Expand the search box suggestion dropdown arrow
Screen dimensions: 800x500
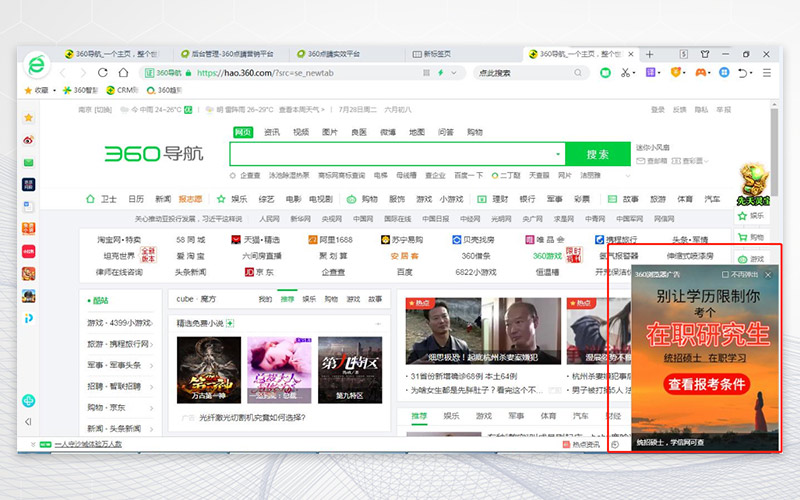click(558, 154)
